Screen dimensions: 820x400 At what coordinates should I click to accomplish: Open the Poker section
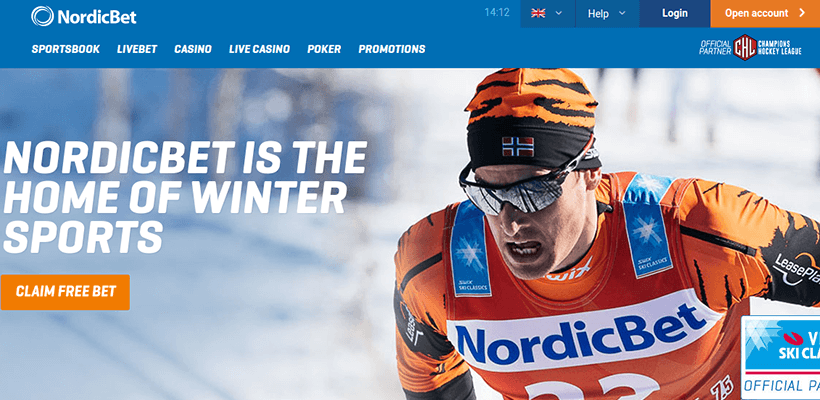point(324,49)
